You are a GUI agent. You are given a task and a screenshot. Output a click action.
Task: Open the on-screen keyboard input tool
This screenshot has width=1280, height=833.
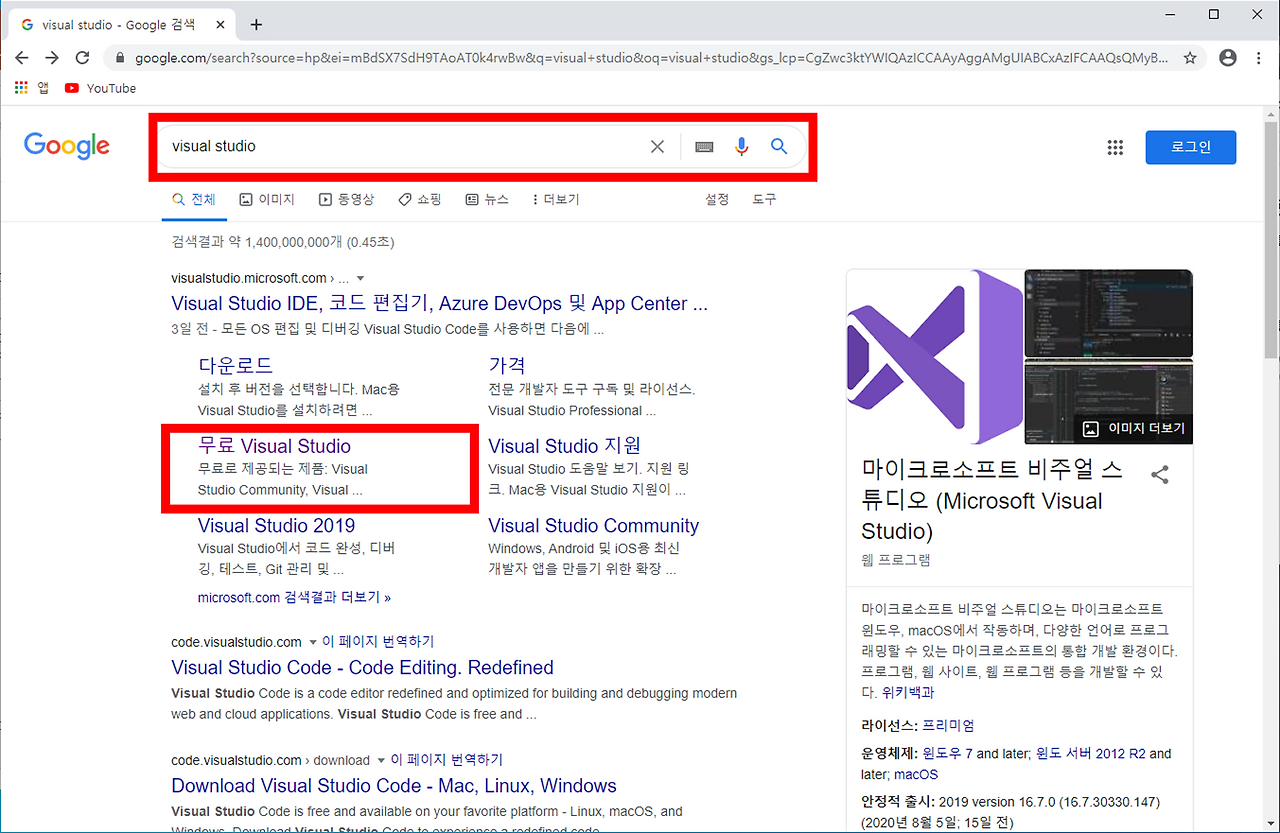[704, 147]
